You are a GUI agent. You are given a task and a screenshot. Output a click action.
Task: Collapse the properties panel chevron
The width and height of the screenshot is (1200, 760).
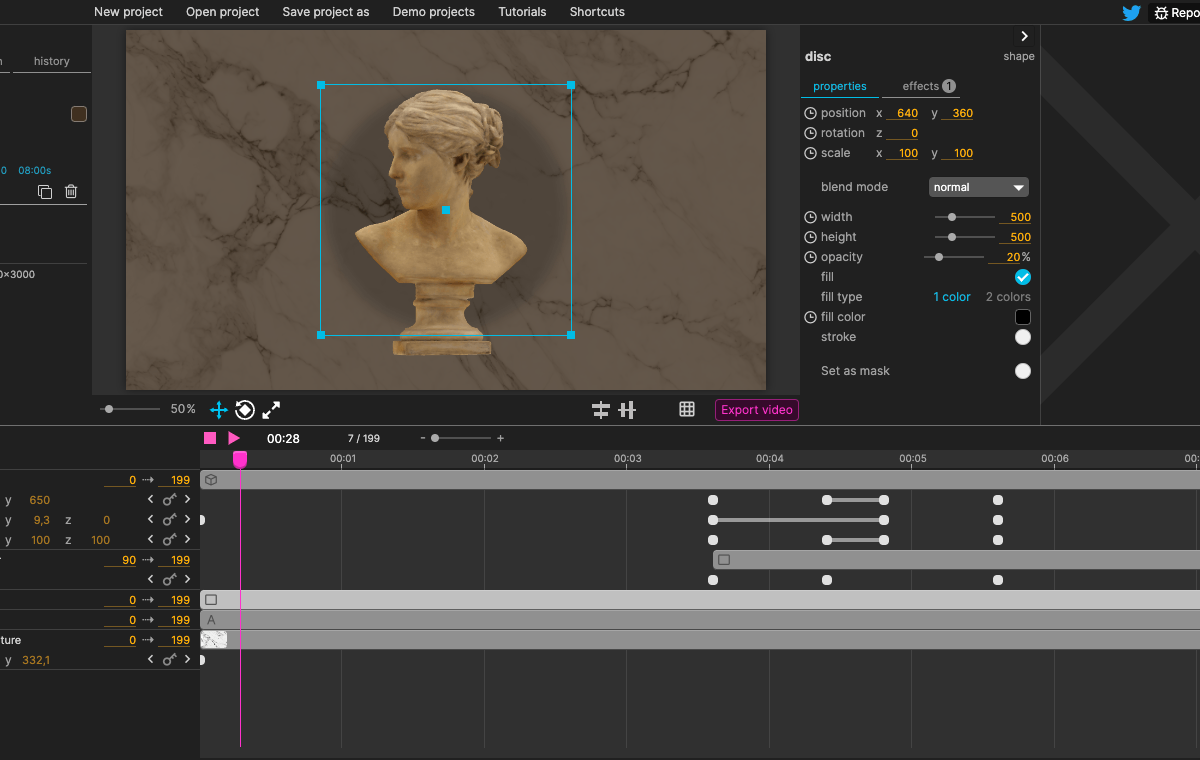(1024, 36)
